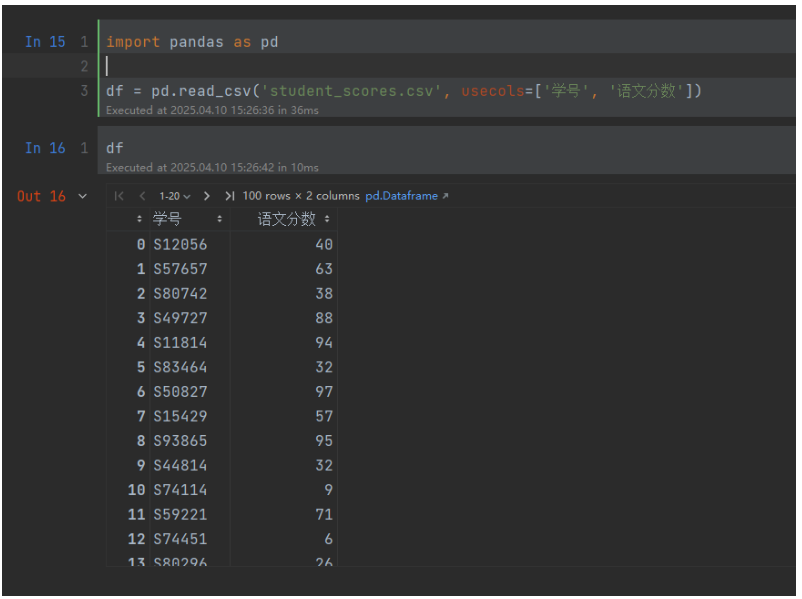Select cell S74451
The height and width of the screenshot is (599, 802).
(180, 540)
